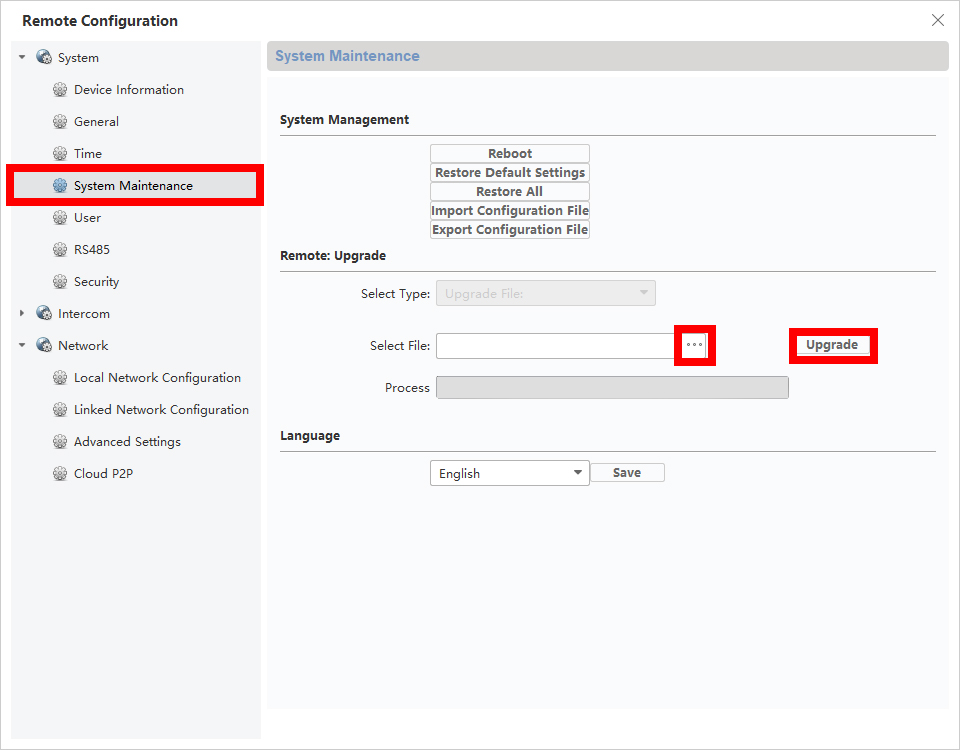The height and width of the screenshot is (750, 960).
Task: Collapse the Network tree node
Action: coord(22,346)
